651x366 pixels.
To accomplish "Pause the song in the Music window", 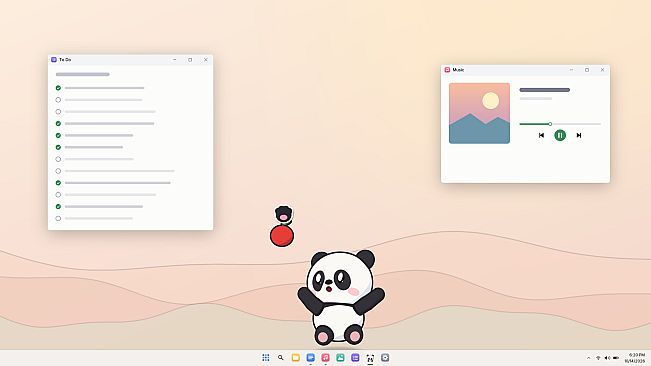I will tap(560, 135).
